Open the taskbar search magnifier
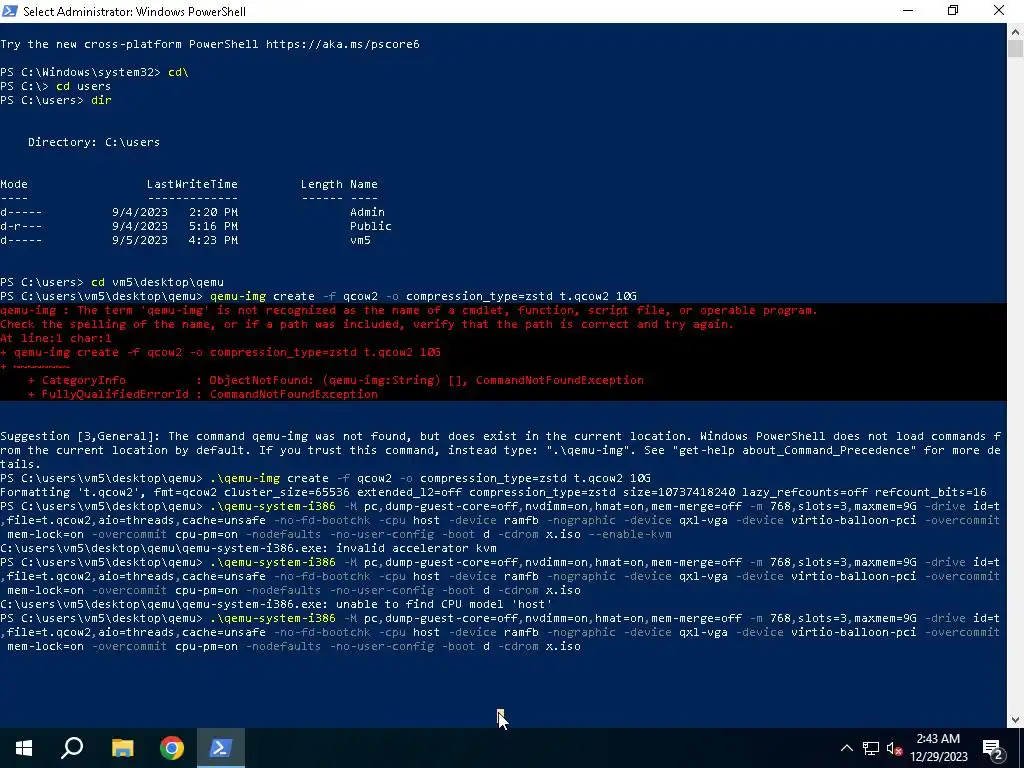Screen dimensions: 1024x768 pyautogui.click(x=72, y=748)
